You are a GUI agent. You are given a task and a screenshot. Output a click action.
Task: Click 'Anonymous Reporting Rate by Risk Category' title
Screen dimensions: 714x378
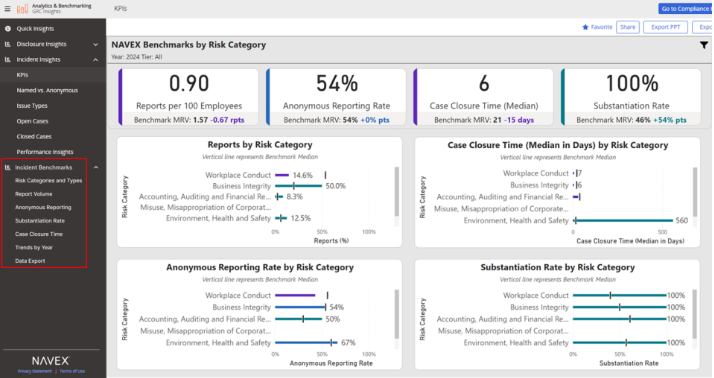(x=260, y=267)
